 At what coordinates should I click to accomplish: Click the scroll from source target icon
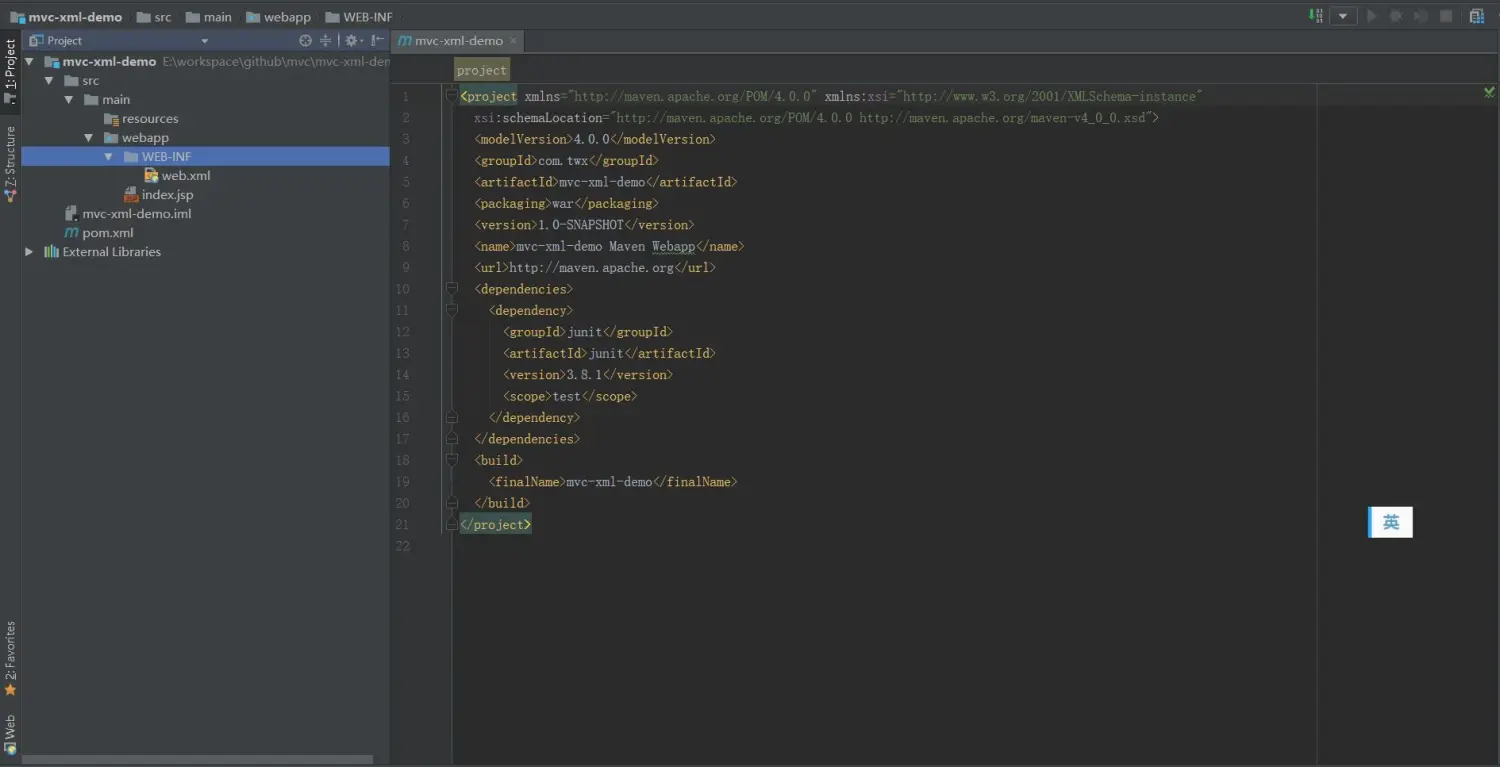[306, 41]
